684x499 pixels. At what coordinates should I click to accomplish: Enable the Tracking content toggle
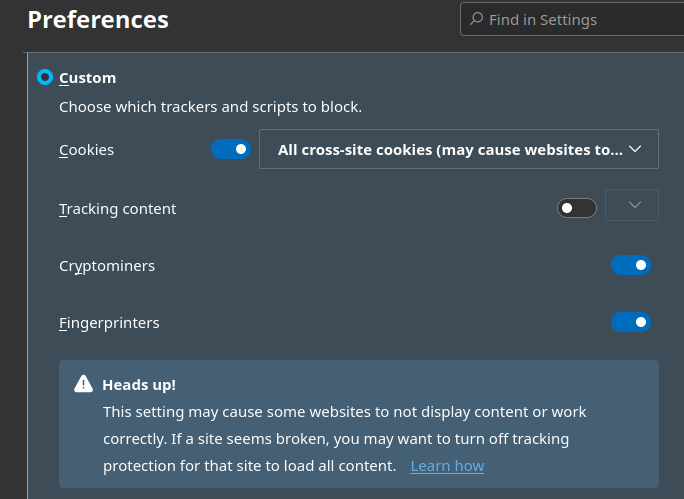[576, 208]
